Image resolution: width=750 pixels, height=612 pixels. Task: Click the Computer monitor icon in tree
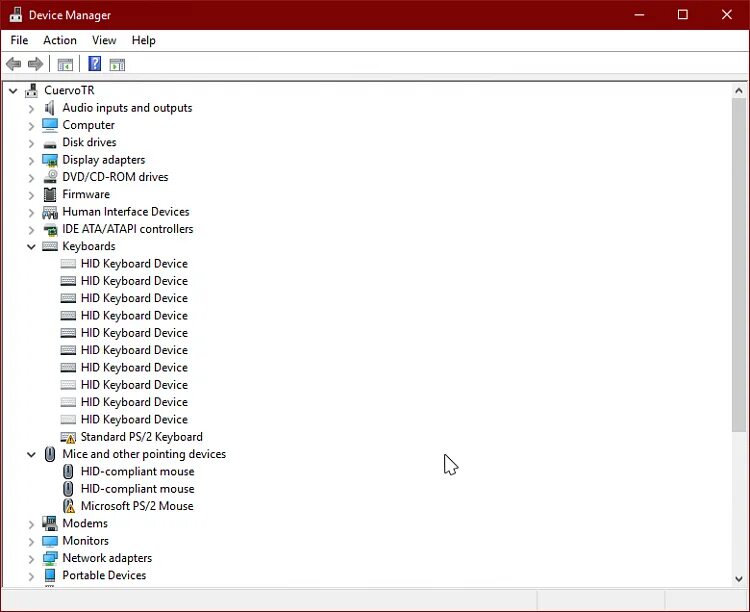(x=50, y=125)
